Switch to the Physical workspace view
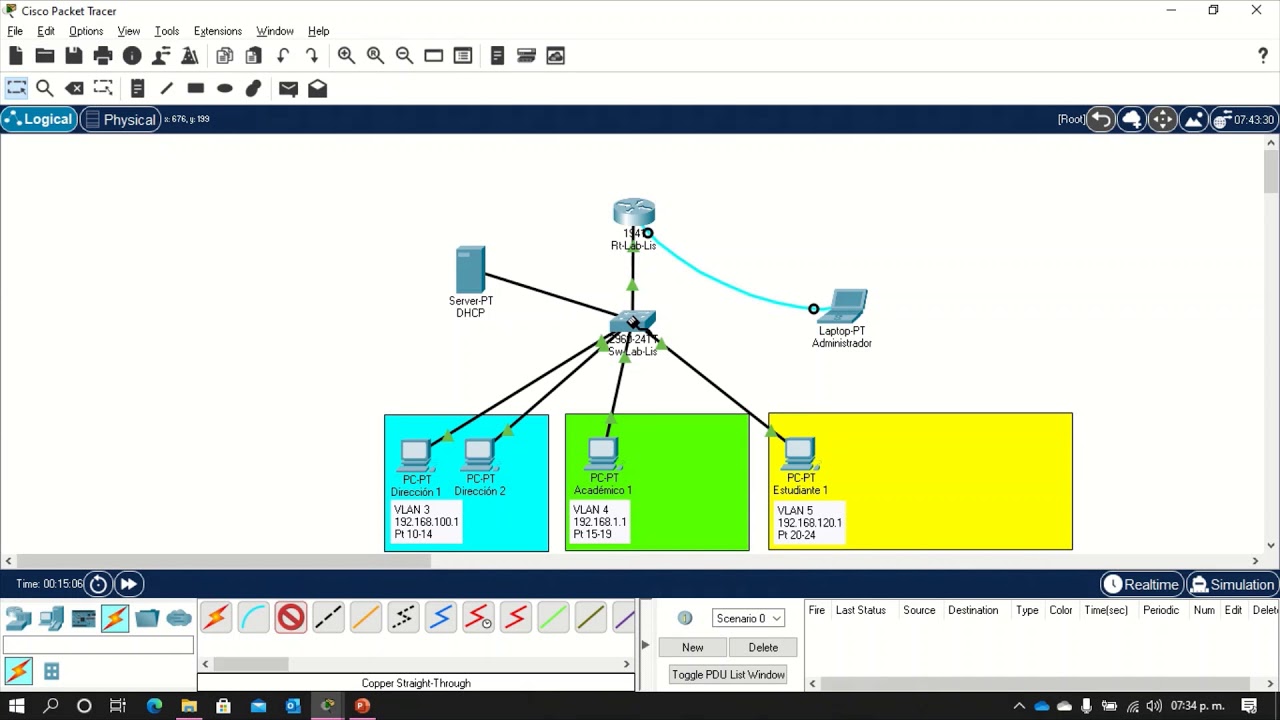Image resolution: width=1280 pixels, height=720 pixels. [x=120, y=119]
